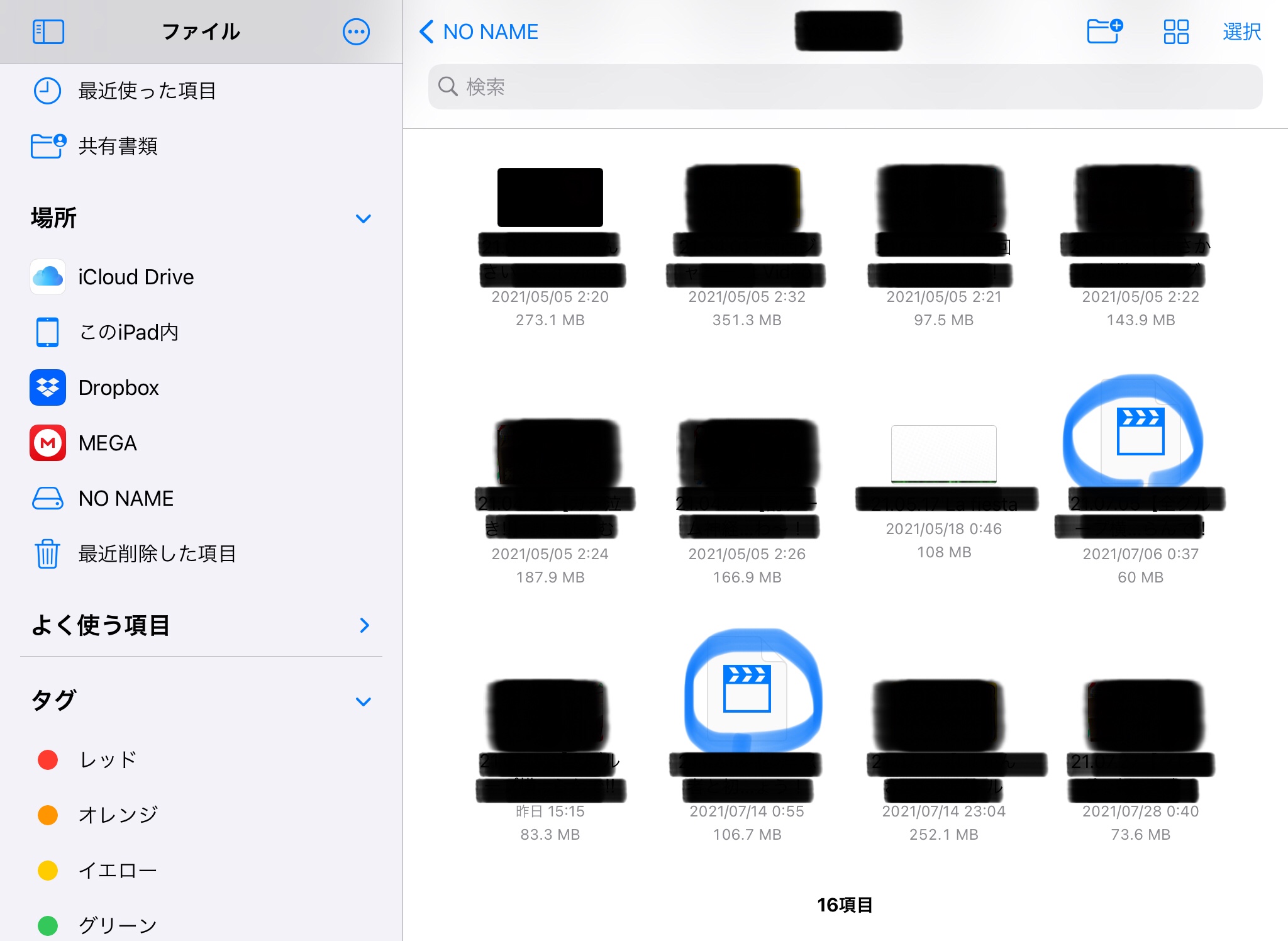
Task: Select the レッド red tag
Action: pyautogui.click(x=107, y=760)
